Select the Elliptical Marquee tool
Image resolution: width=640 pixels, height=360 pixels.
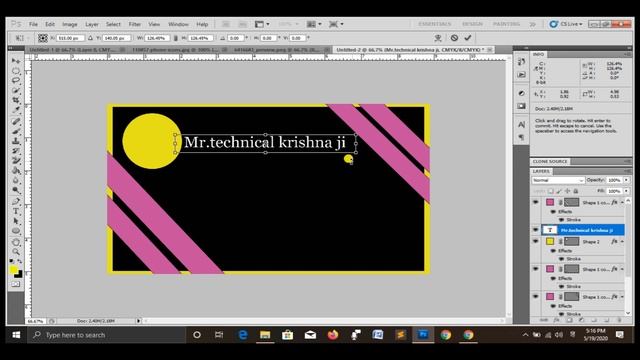[x=16, y=71]
